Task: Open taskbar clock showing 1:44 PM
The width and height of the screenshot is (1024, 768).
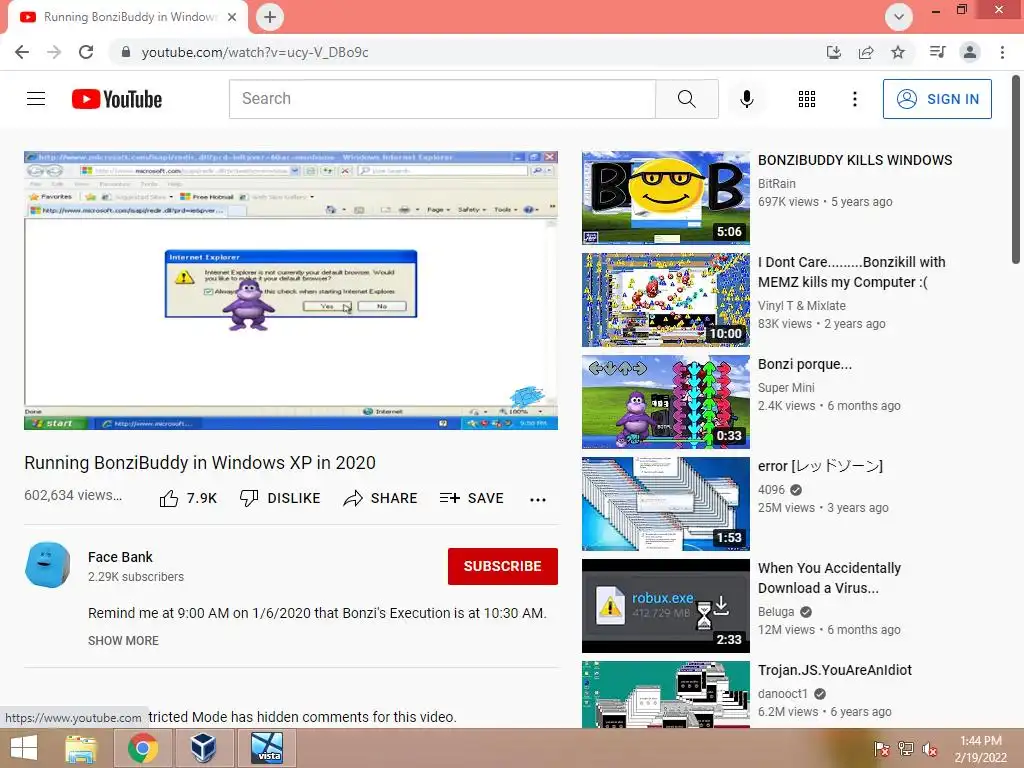Action: tap(980, 749)
